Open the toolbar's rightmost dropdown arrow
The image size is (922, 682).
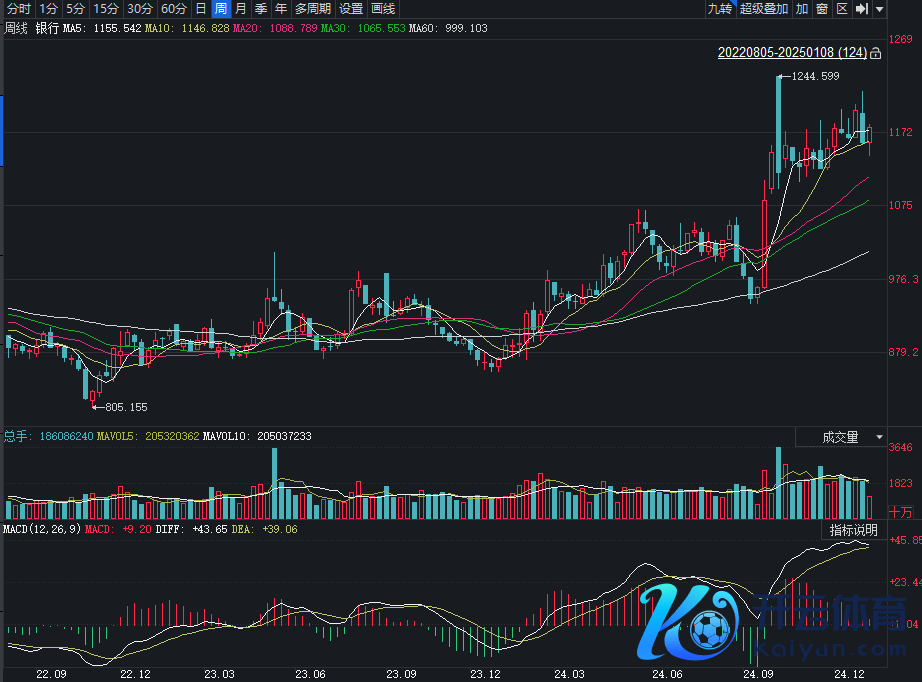point(879,9)
